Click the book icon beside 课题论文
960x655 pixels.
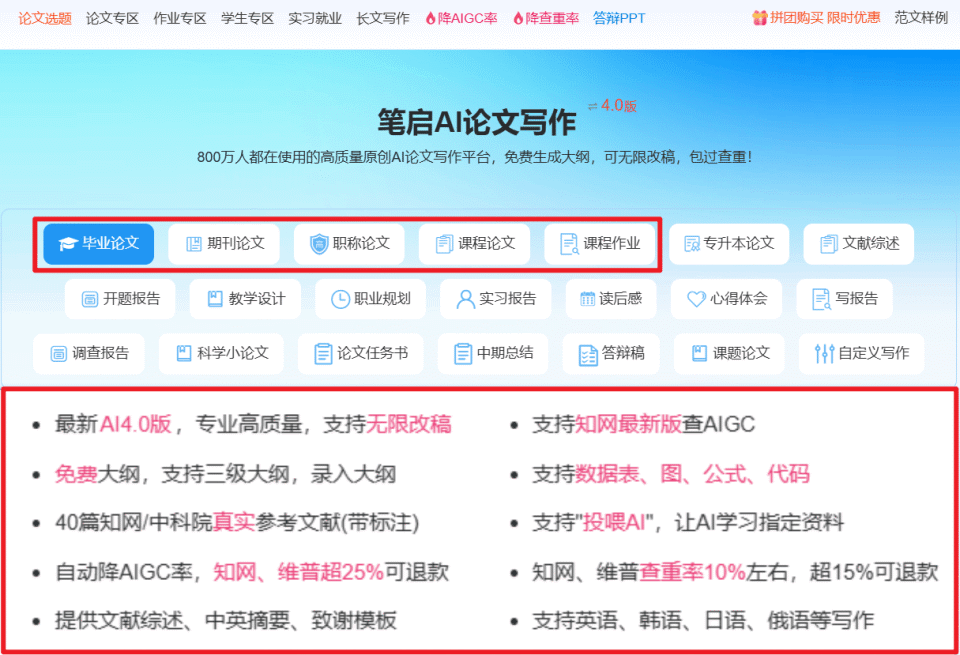699,353
